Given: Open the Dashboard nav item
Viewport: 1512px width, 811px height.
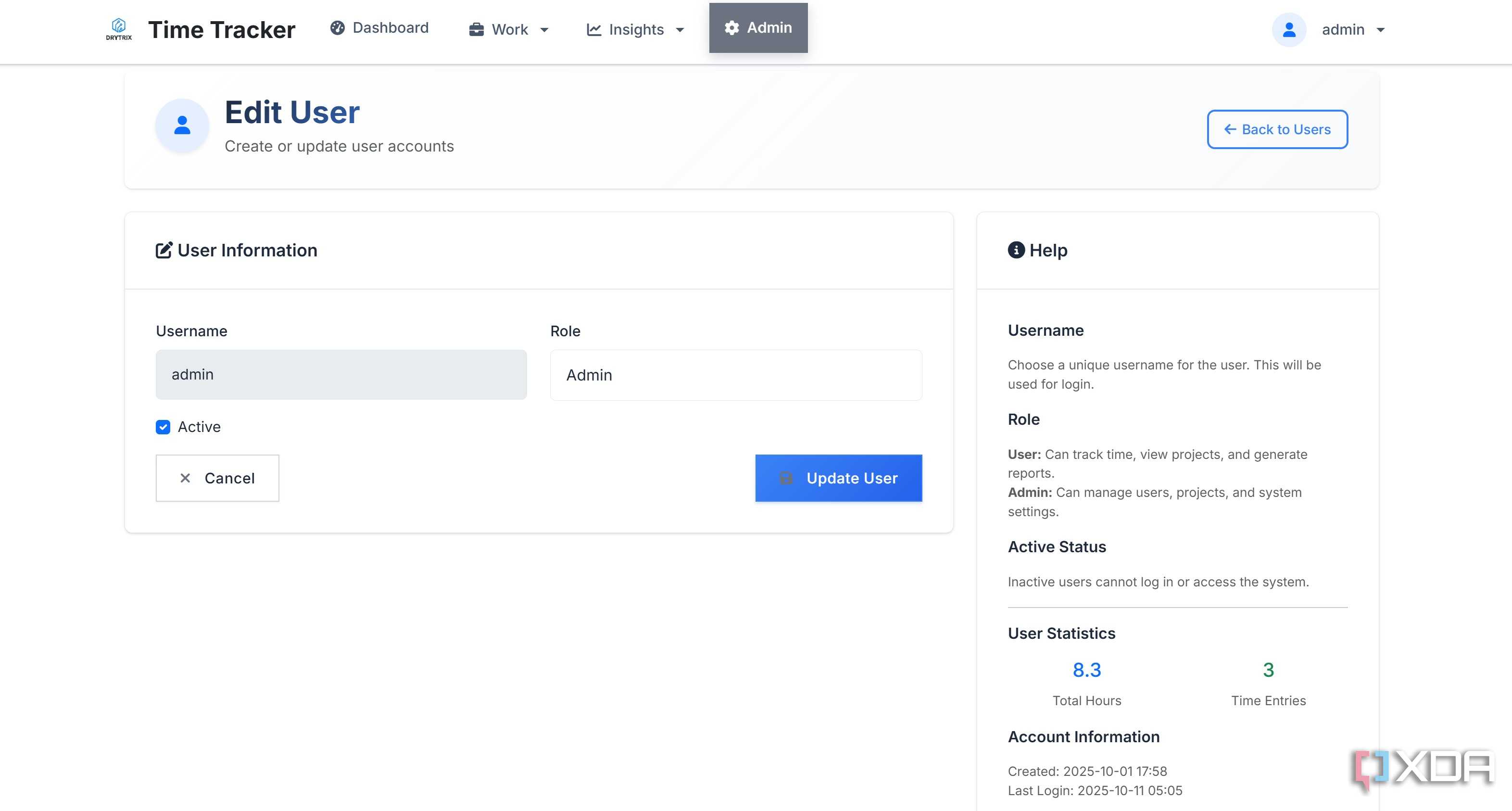Looking at the screenshot, I should (x=380, y=27).
